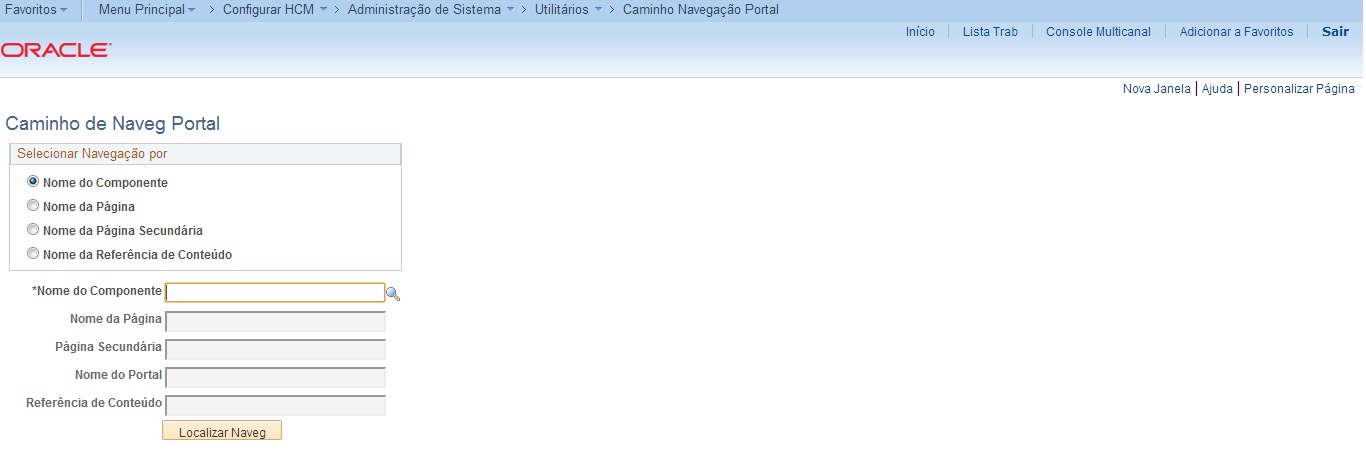1366x476 pixels.
Task: Choose the Nome da Página Secundária radio option
Action: click(33, 230)
